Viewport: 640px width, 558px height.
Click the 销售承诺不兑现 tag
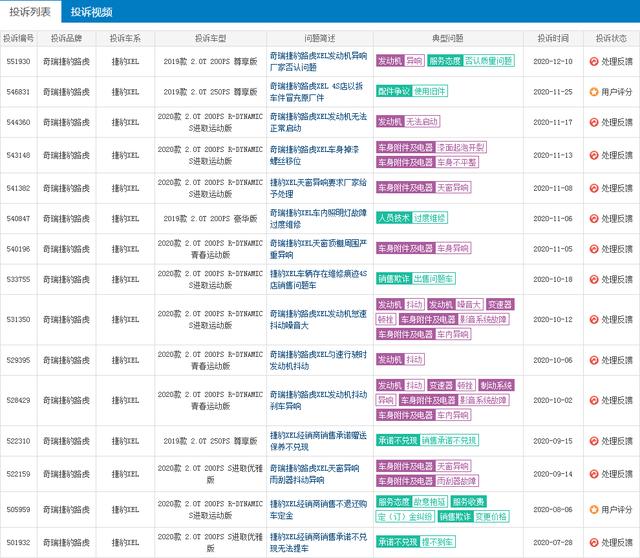(449, 440)
